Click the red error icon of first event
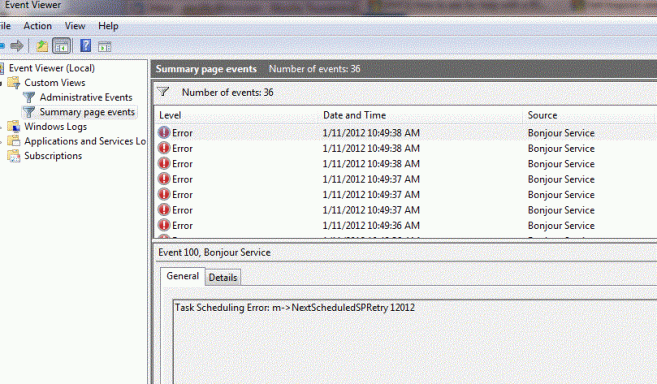Screen dimensions: 657x384 coord(164,133)
